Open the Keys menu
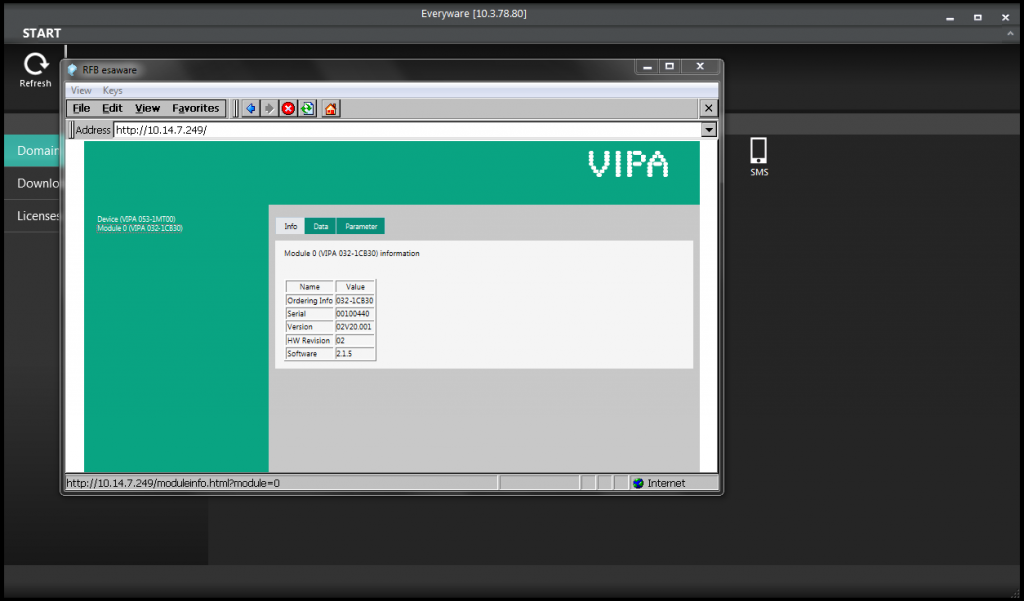This screenshot has width=1024, height=601. 112,91
